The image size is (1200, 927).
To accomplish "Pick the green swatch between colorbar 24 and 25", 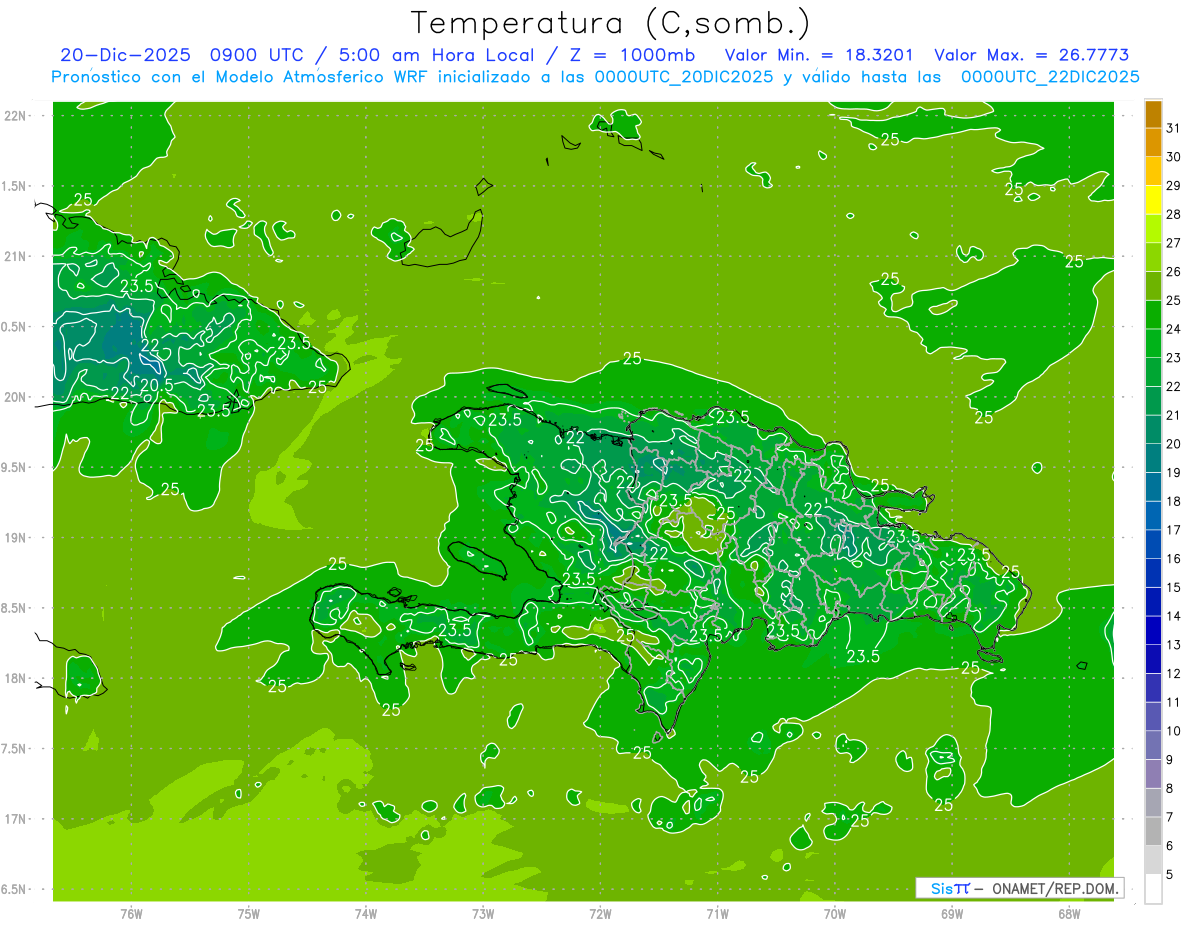I will point(1153,315).
